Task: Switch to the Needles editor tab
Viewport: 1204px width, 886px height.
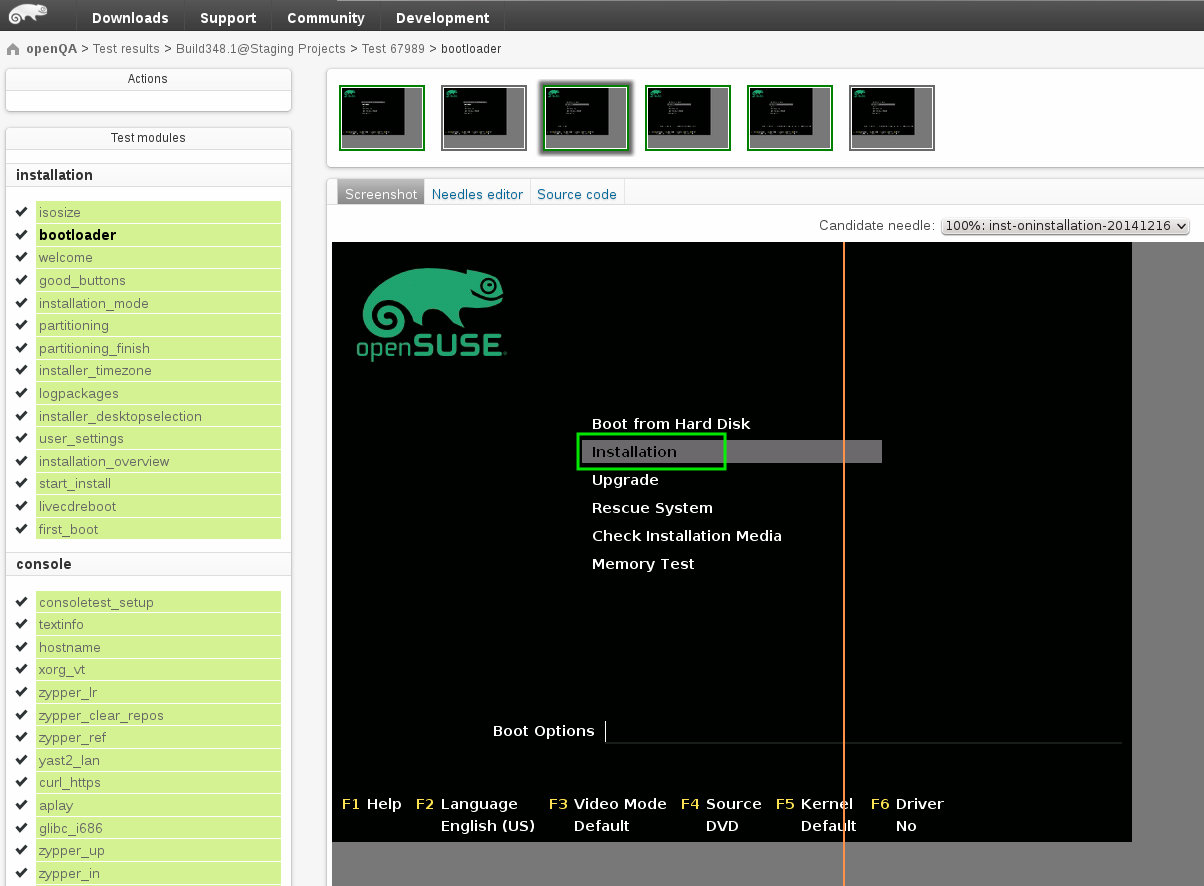Action: [x=477, y=194]
